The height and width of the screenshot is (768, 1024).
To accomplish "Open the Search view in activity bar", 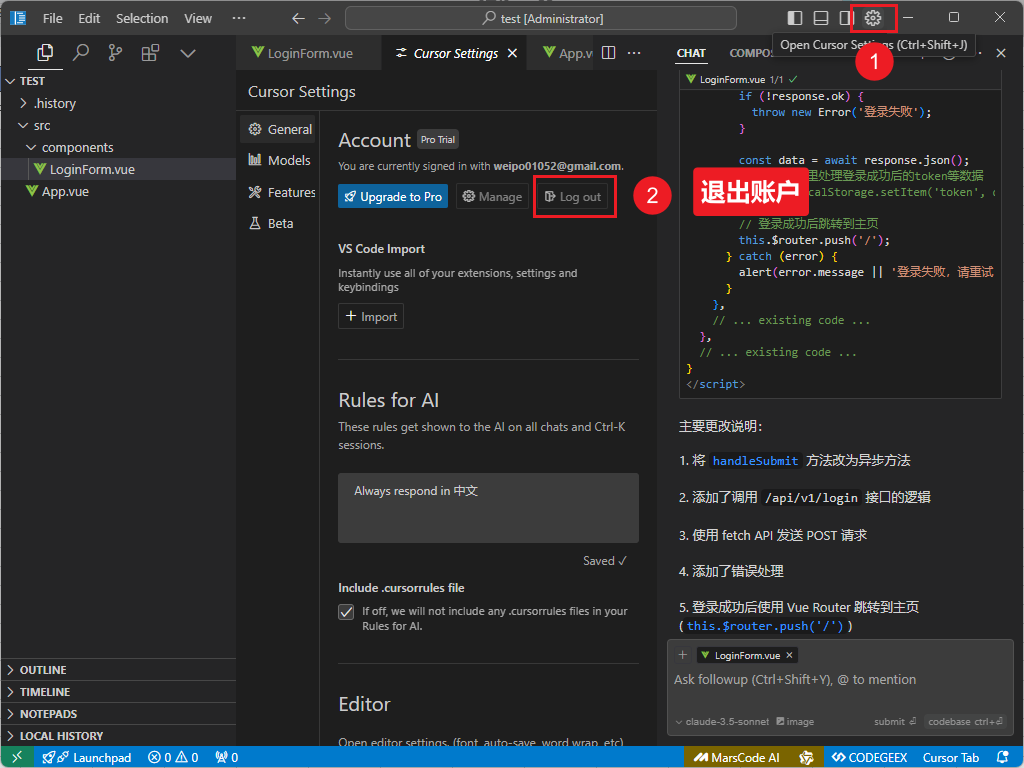I will 81,53.
